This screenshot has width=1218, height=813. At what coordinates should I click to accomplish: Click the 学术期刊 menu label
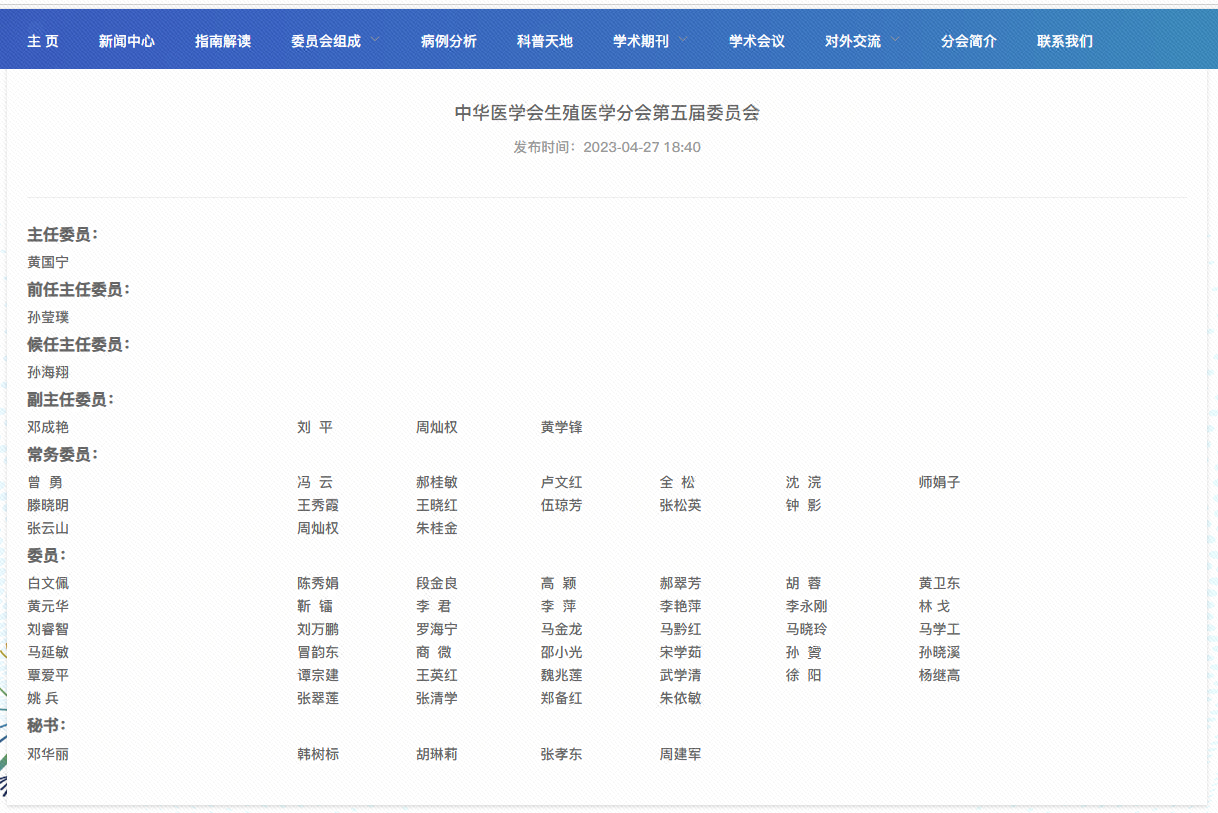(x=640, y=41)
